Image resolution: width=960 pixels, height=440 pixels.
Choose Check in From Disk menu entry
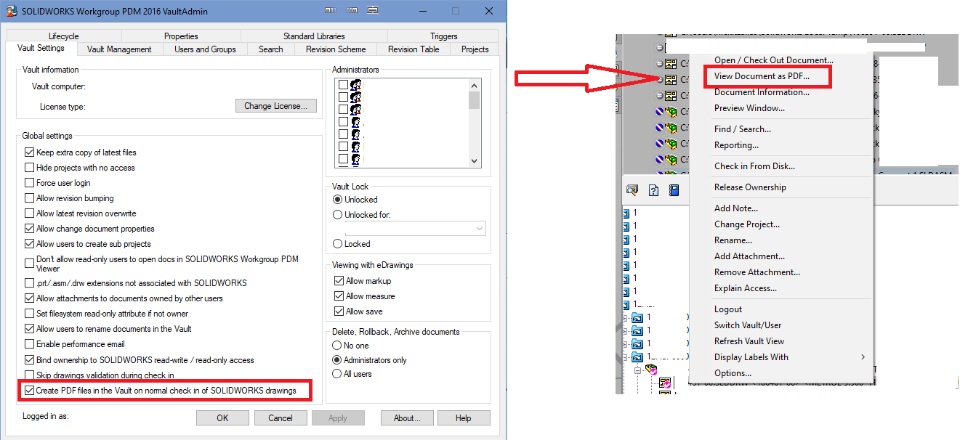pos(754,166)
